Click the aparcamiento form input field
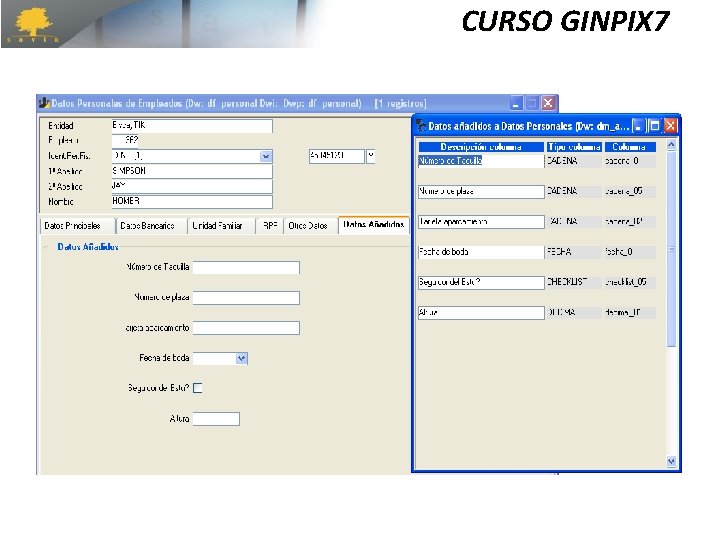Viewport: 720px width, 540px height. pyautogui.click(x=246, y=328)
